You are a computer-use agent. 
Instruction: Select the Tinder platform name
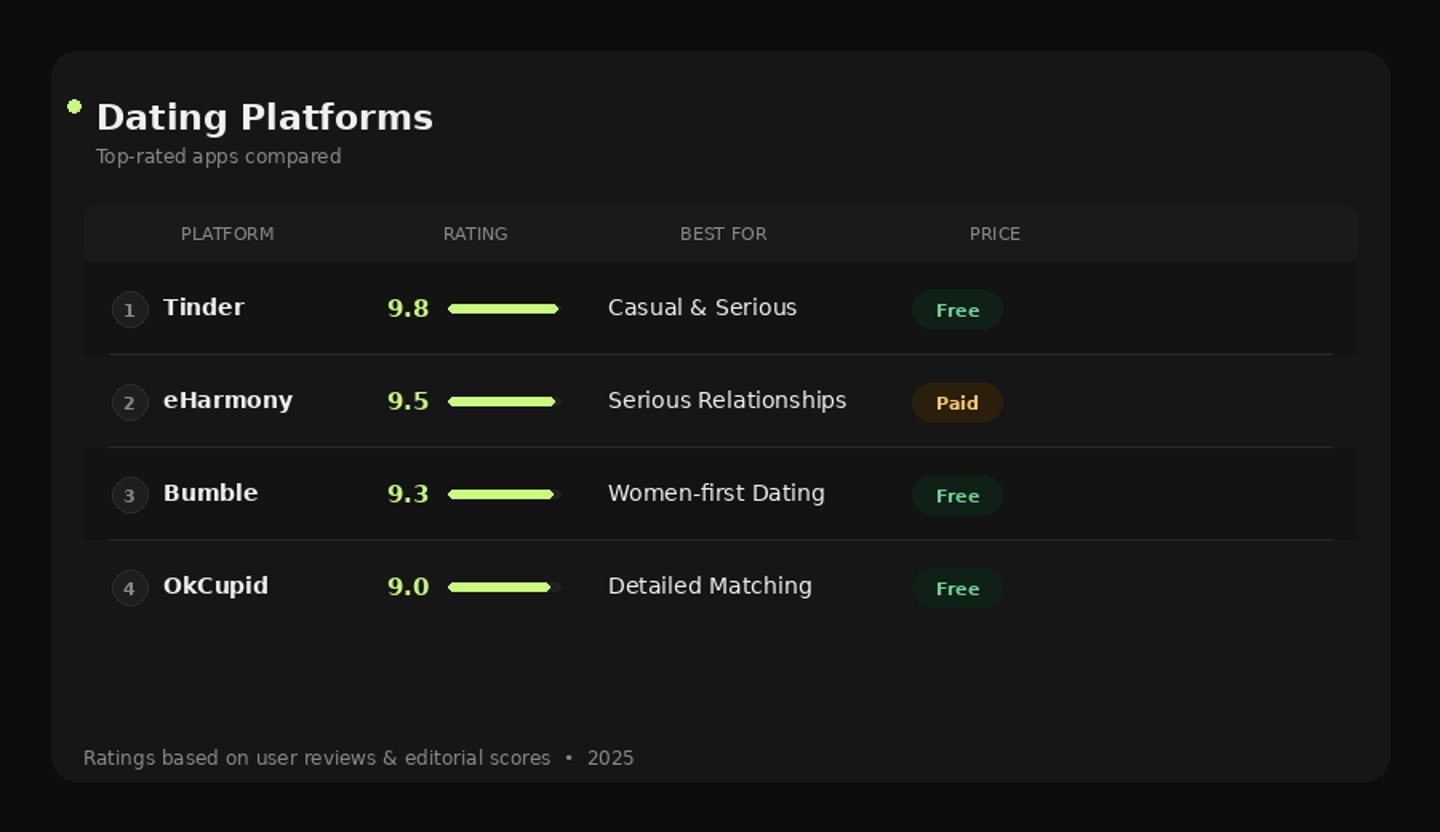[x=203, y=308]
